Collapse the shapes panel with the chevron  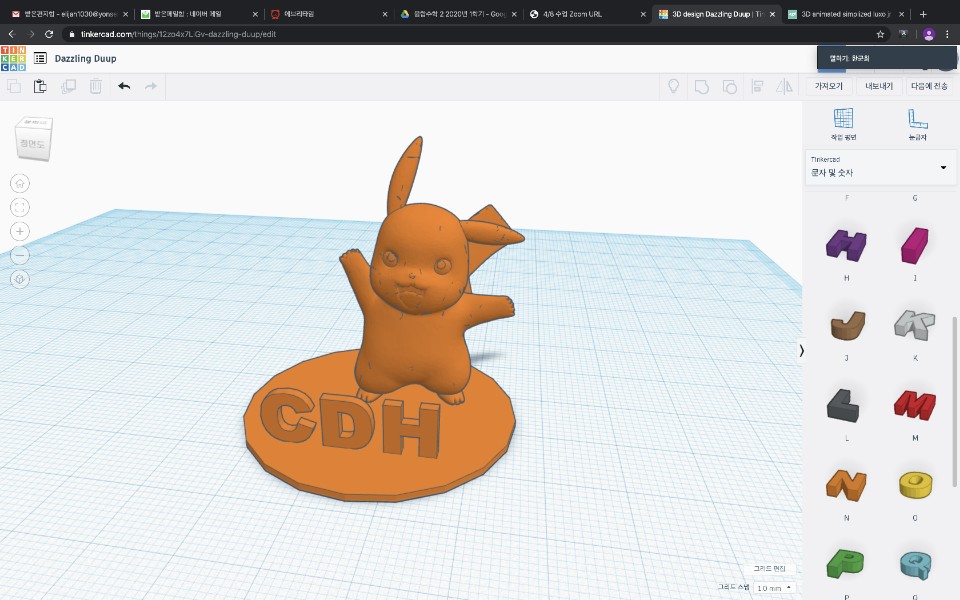(801, 351)
